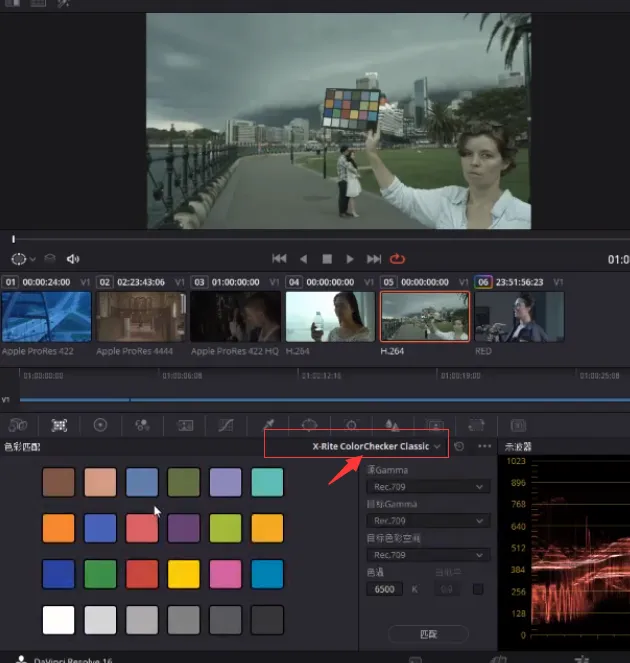Open the Blur palette
This screenshot has width=630, height=663.
point(392,425)
